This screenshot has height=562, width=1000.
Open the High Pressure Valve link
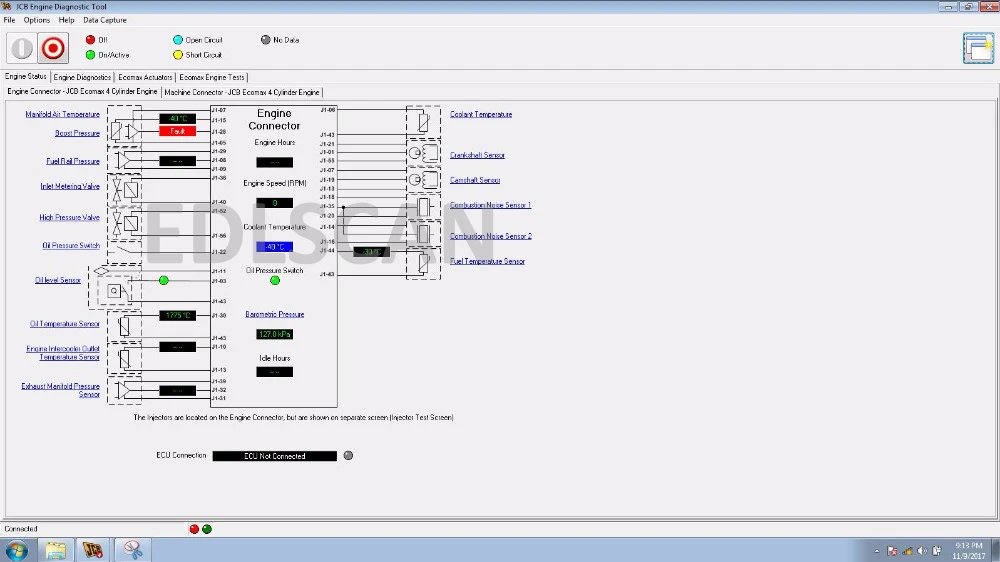[x=70, y=218]
